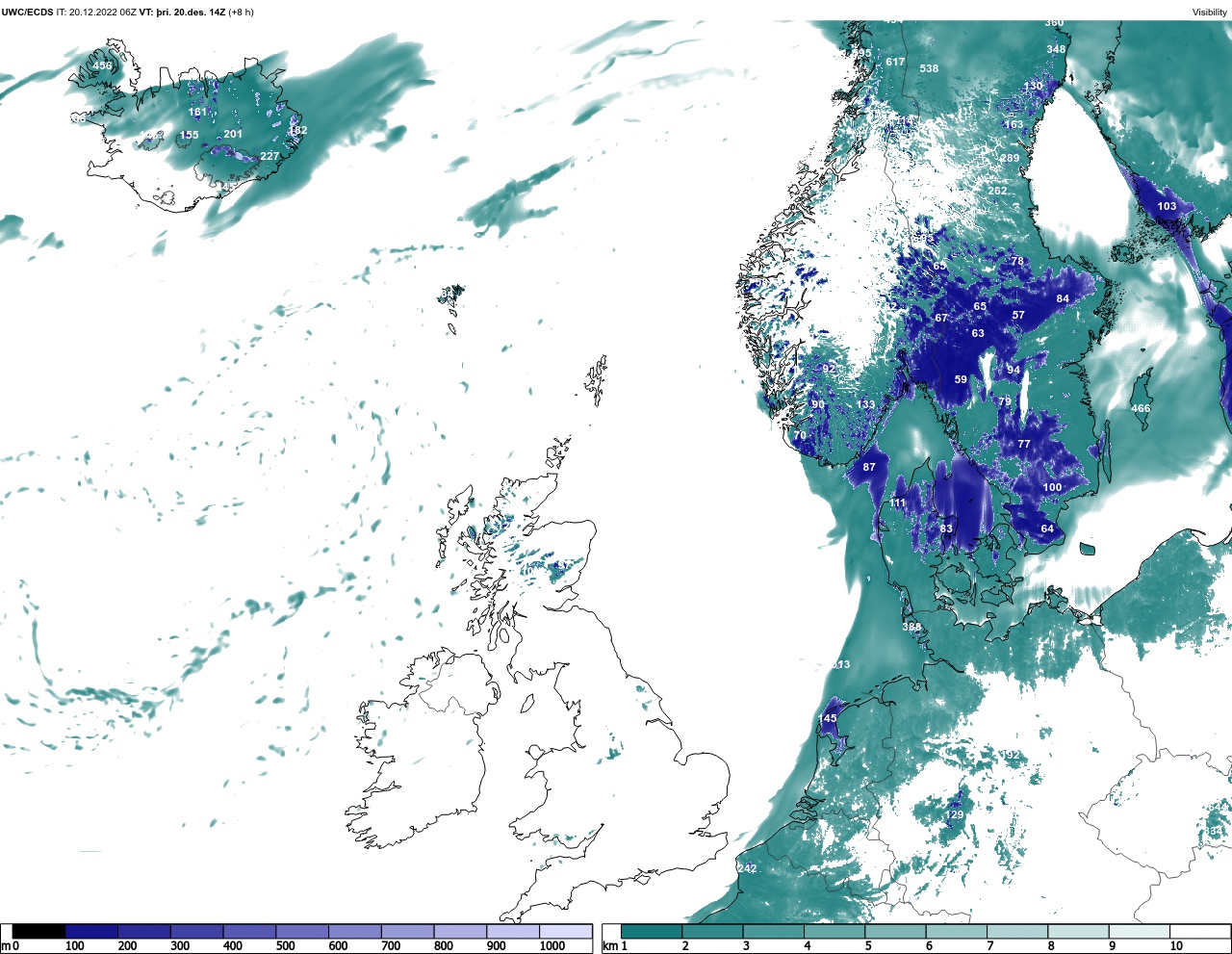1232x954 pixels.
Task: Click the 5–6 km teal legend swatch
Action: [x=895, y=931]
